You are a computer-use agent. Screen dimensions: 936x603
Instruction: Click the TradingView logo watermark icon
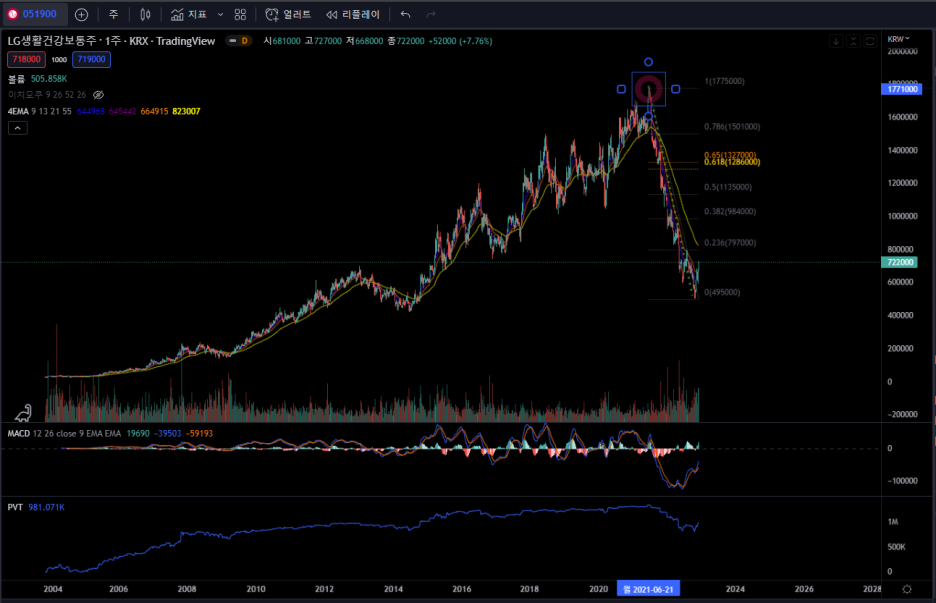point(23,412)
